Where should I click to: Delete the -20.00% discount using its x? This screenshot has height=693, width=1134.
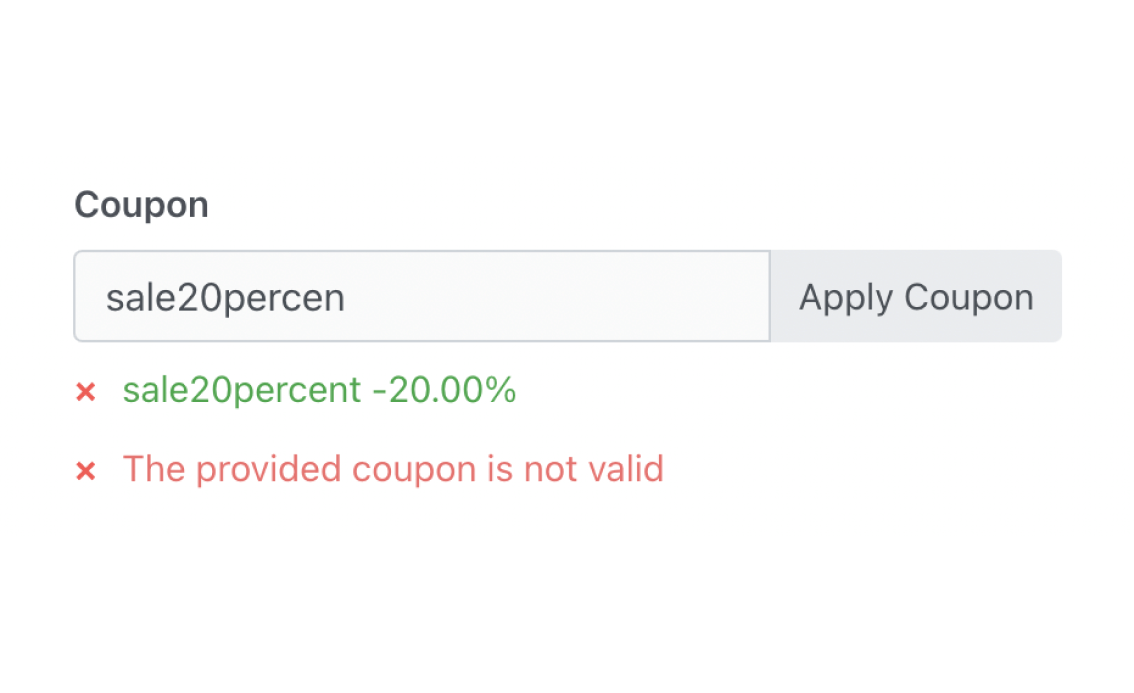(x=86, y=392)
